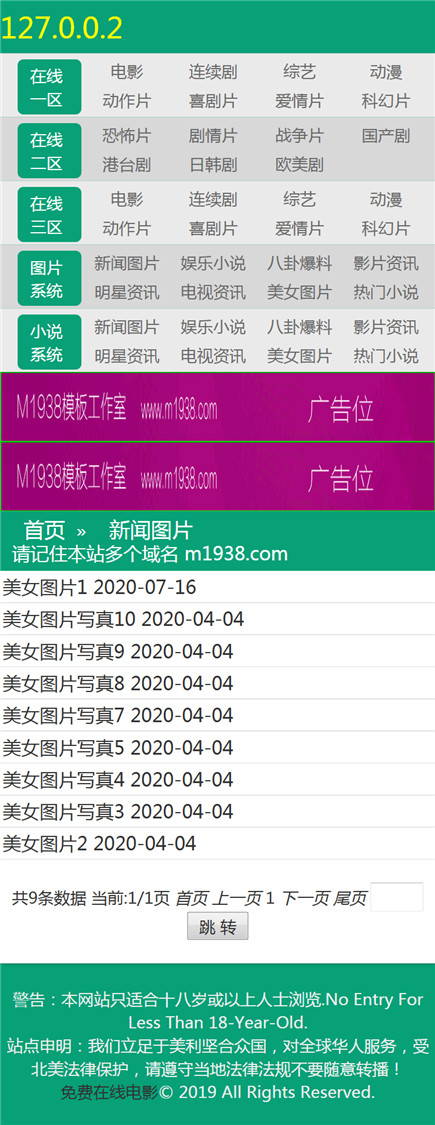Select 喜剧片 in the 在线一区 section
This screenshot has width=435, height=1125.
[213, 101]
